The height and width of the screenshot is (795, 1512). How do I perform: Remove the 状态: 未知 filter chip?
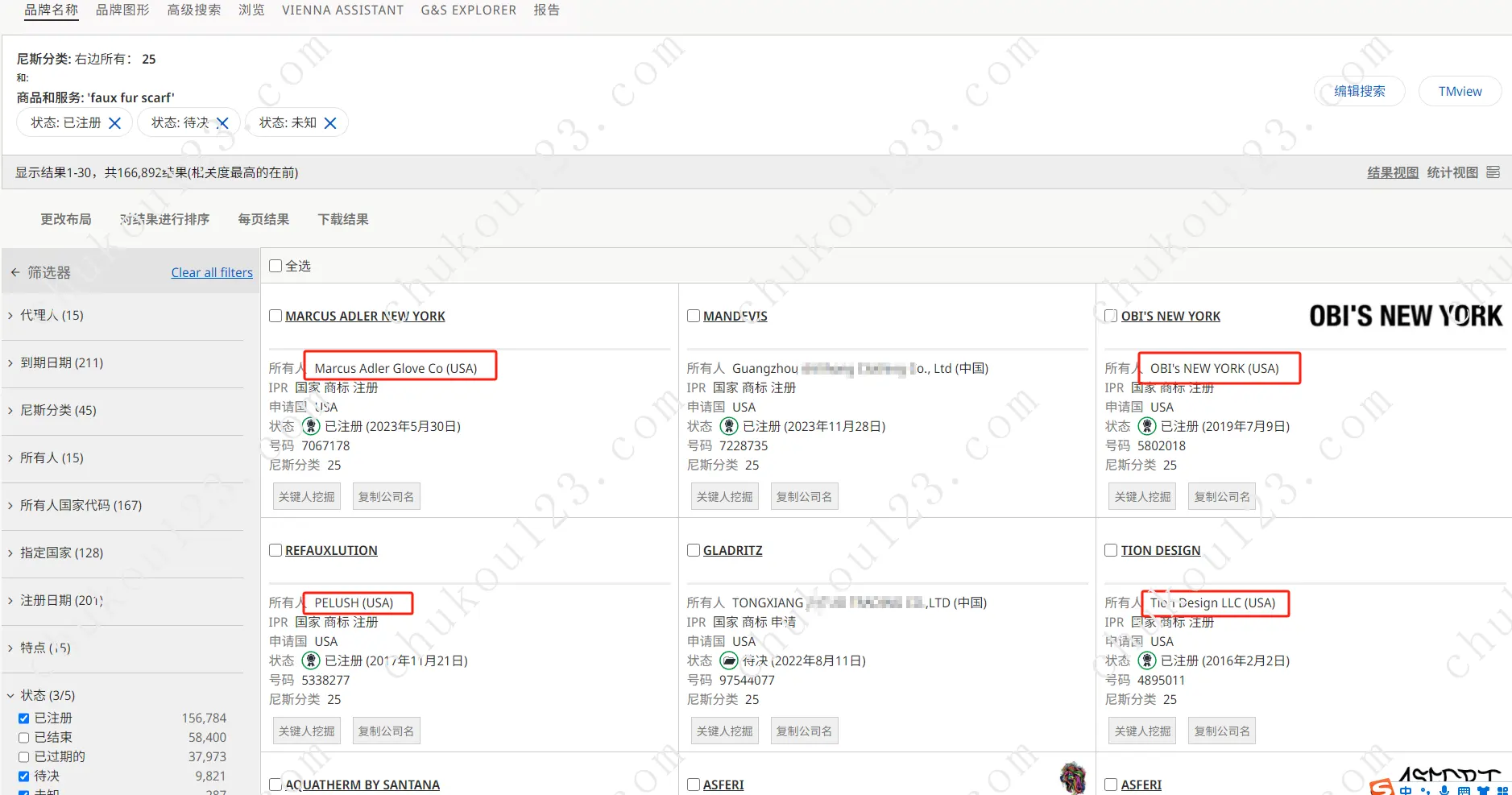point(330,123)
